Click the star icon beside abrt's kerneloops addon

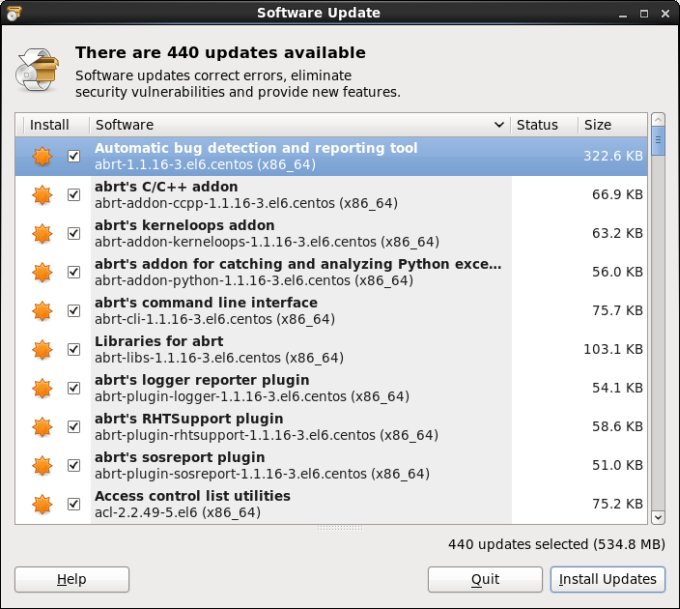point(42,233)
